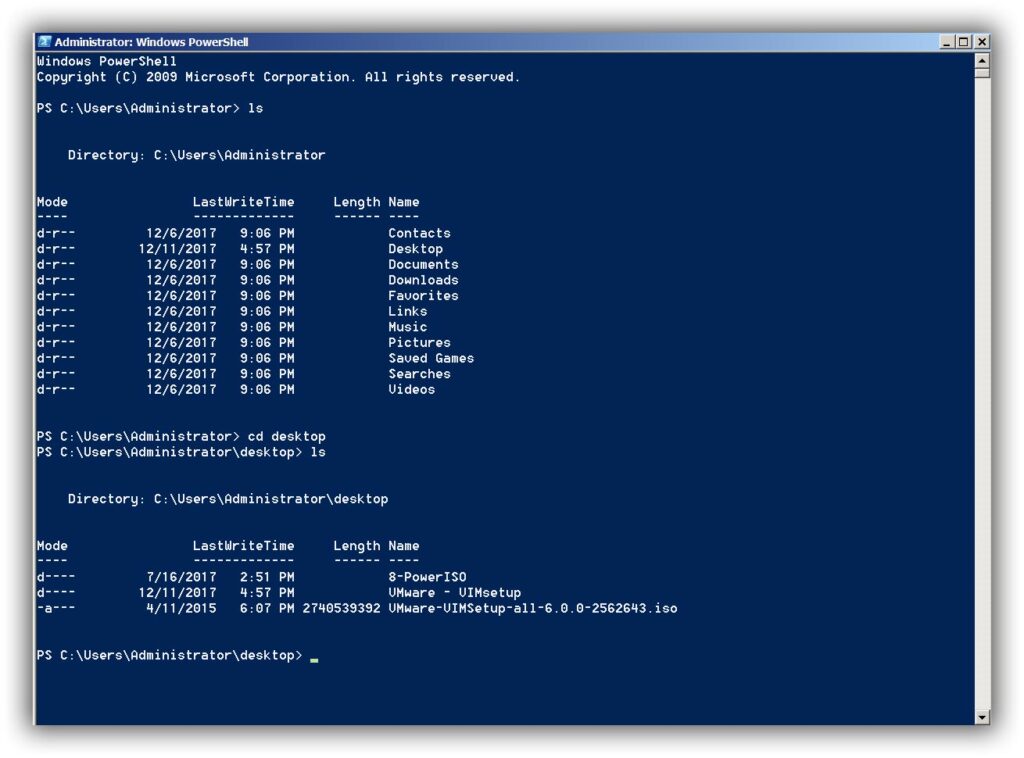
Task: Click the Downloads folder name in the listing
Action: pos(423,280)
